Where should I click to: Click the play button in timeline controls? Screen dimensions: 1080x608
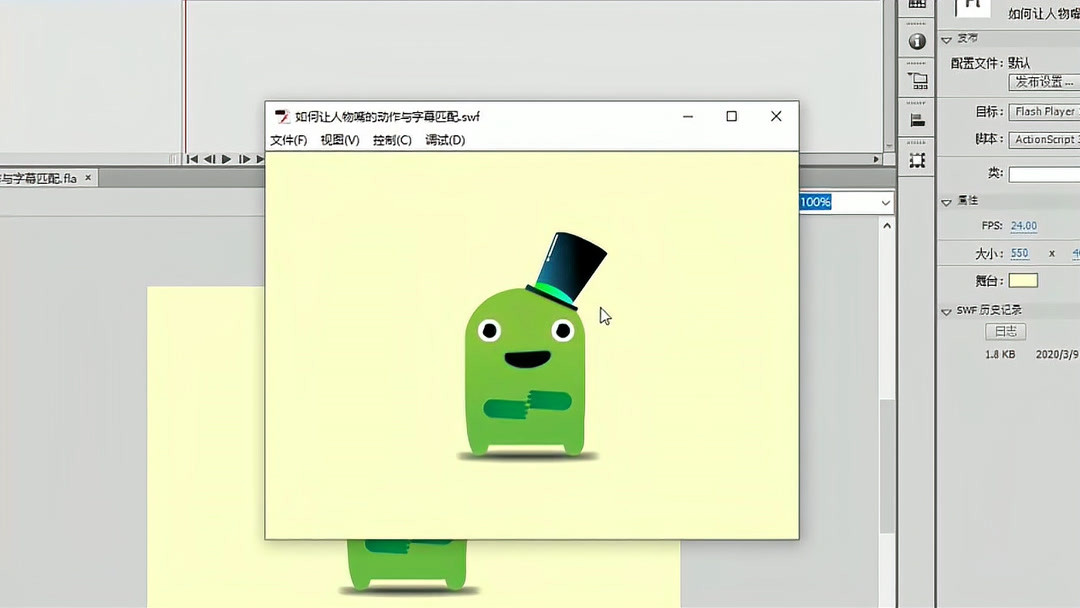coord(226,159)
